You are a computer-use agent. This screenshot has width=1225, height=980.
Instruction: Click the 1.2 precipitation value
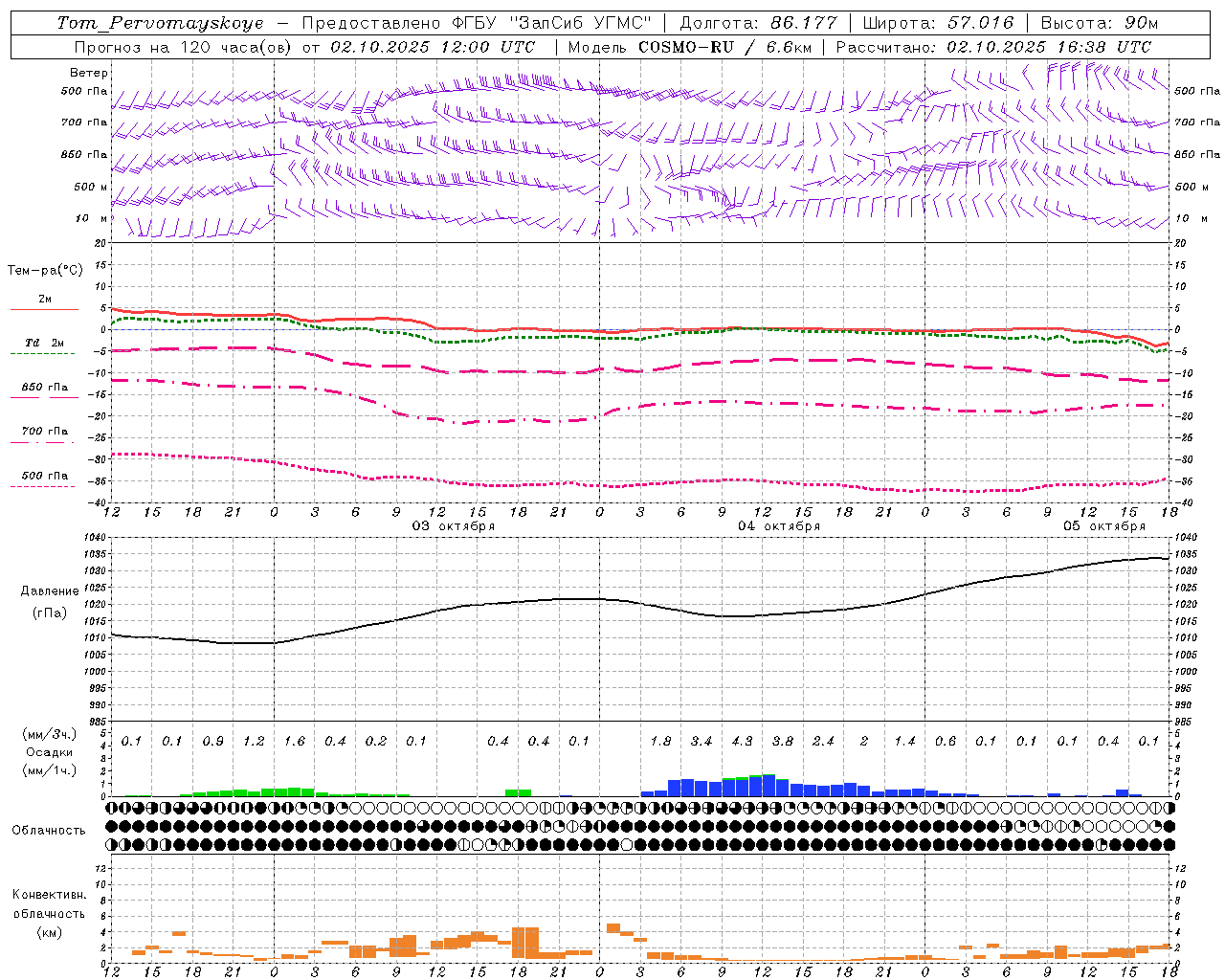[254, 742]
